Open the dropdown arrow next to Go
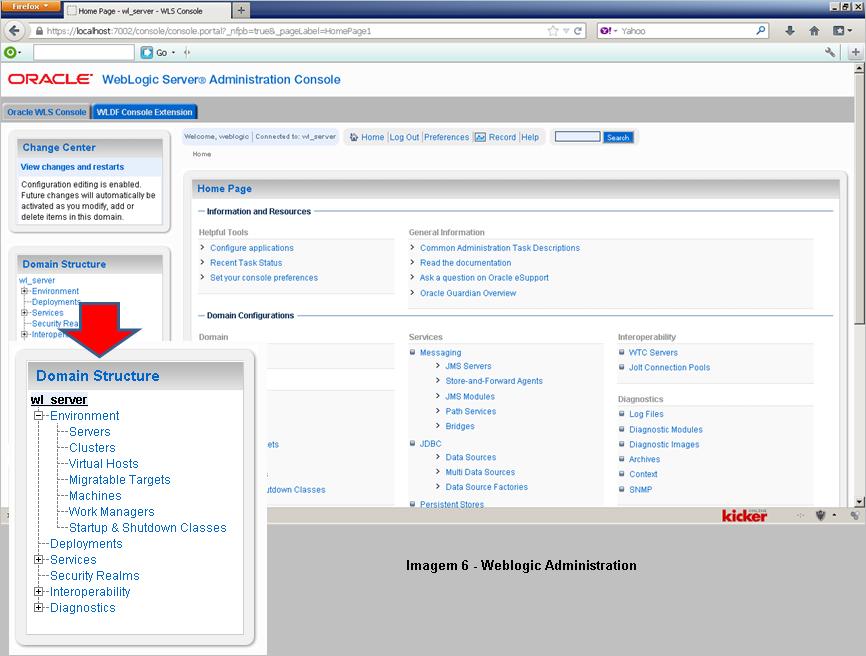The image size is (866, 656). [x=173, y=52]
